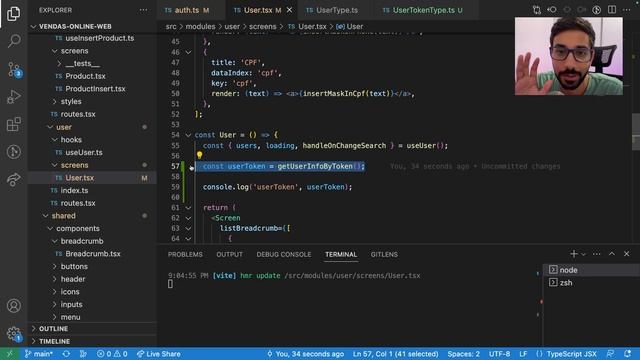Switch to the UserType.ts editor tab

point(337,10)
